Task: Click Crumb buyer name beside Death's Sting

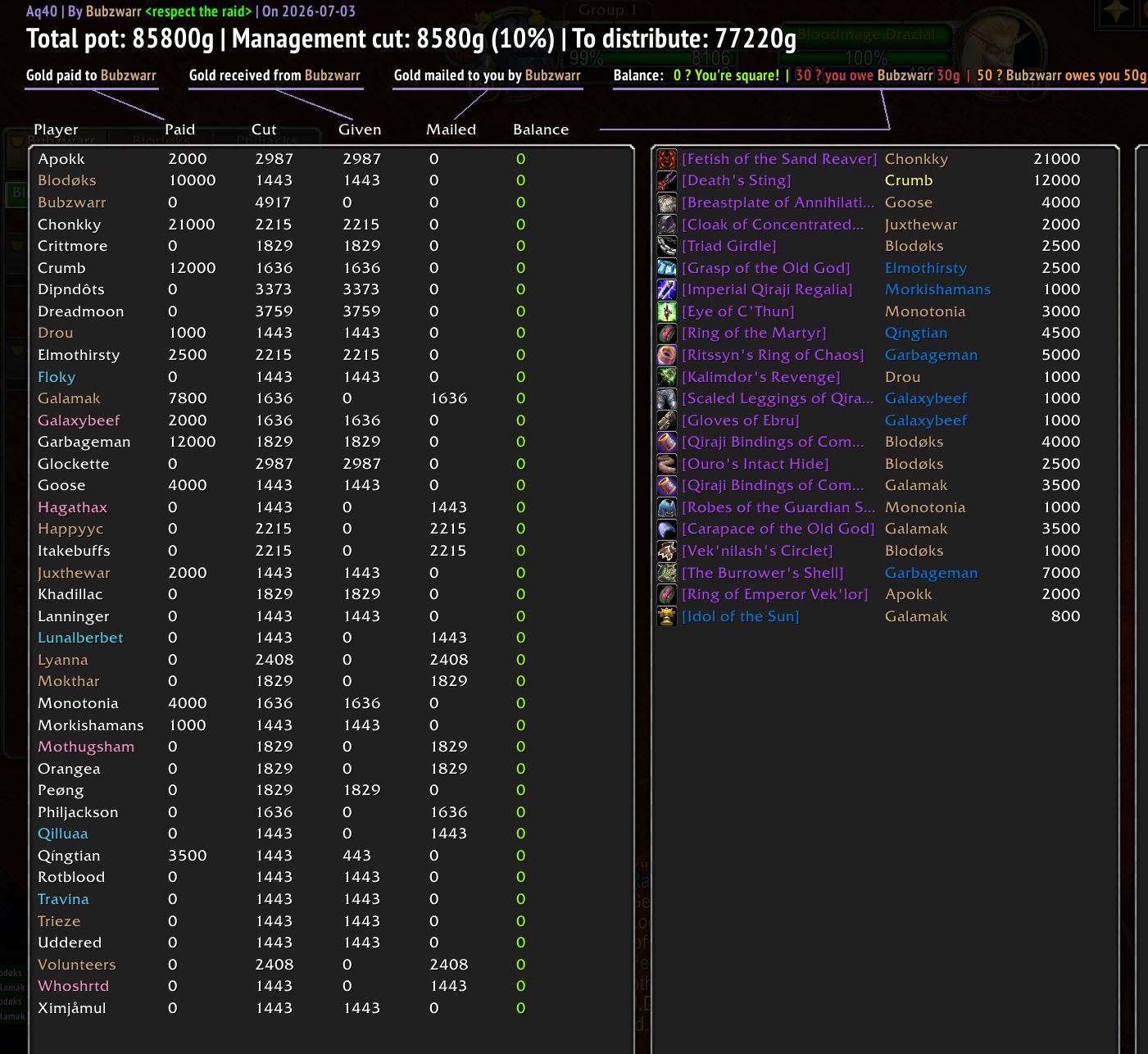Action: pos(909,180)
